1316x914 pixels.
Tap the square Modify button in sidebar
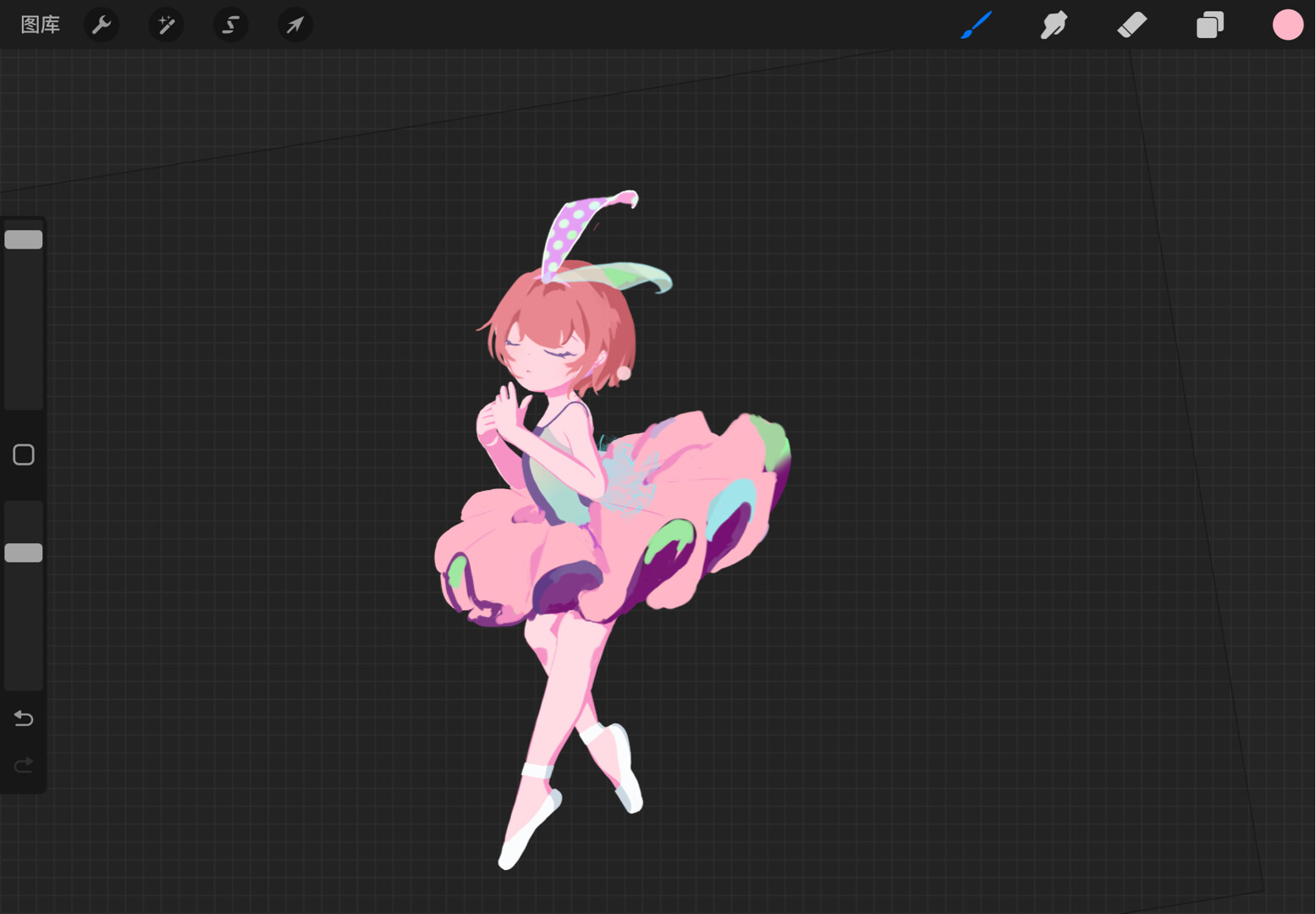pos(24,454)
